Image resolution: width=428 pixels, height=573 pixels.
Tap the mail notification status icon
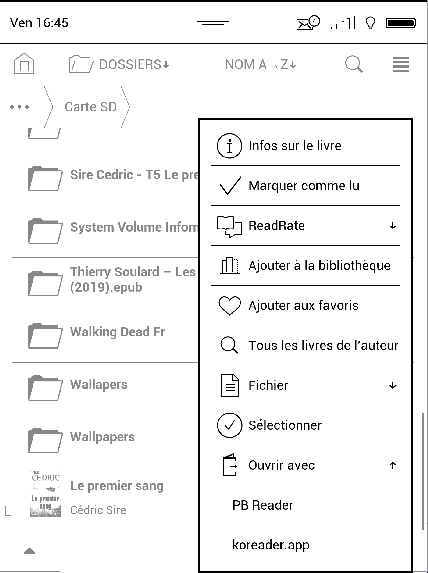tap(308, 23)
